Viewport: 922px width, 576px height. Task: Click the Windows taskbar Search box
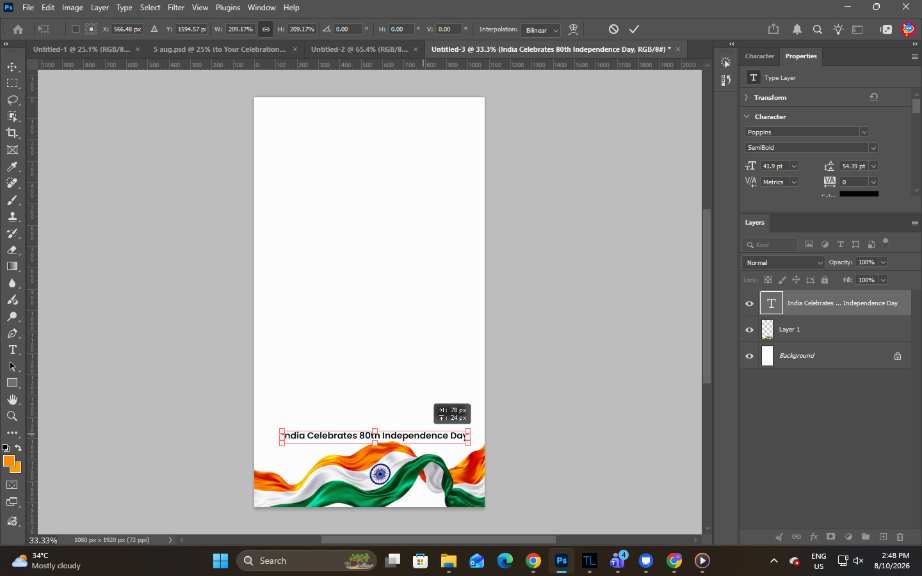[306, 561]
